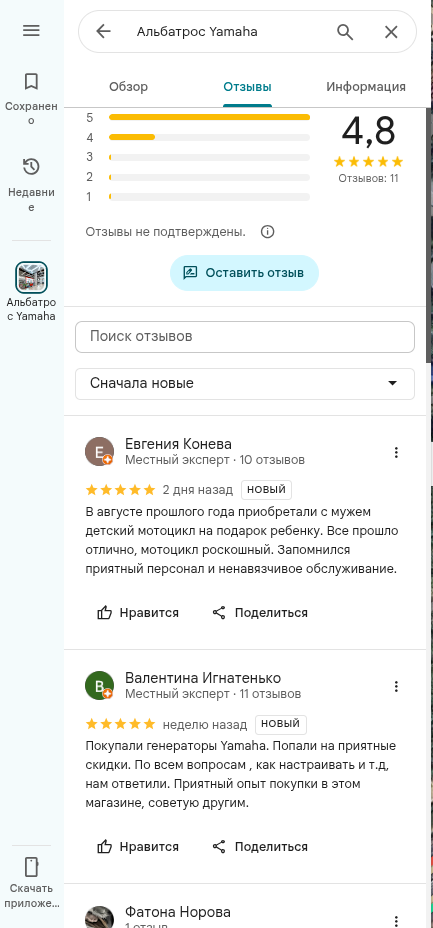The image size is (433, 928).
Task: Open Валентина Игнатенко profile name link
Action: 203,678
